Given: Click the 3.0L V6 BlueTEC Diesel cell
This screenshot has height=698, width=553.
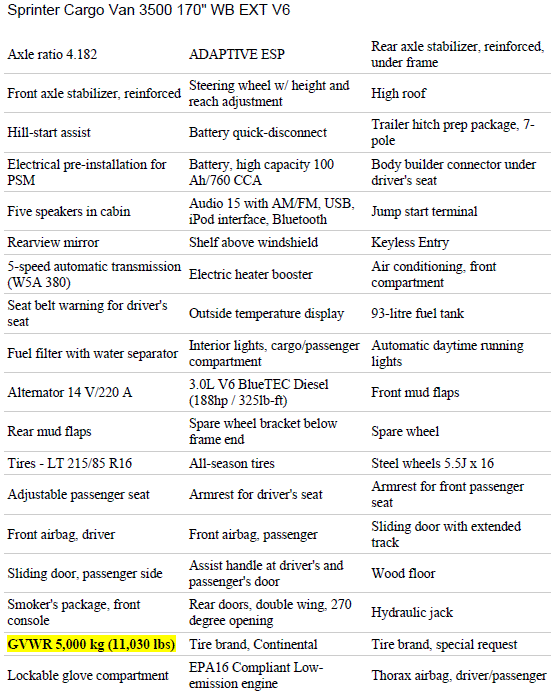Looking at the screenshot, I should (x=259, y=392).
